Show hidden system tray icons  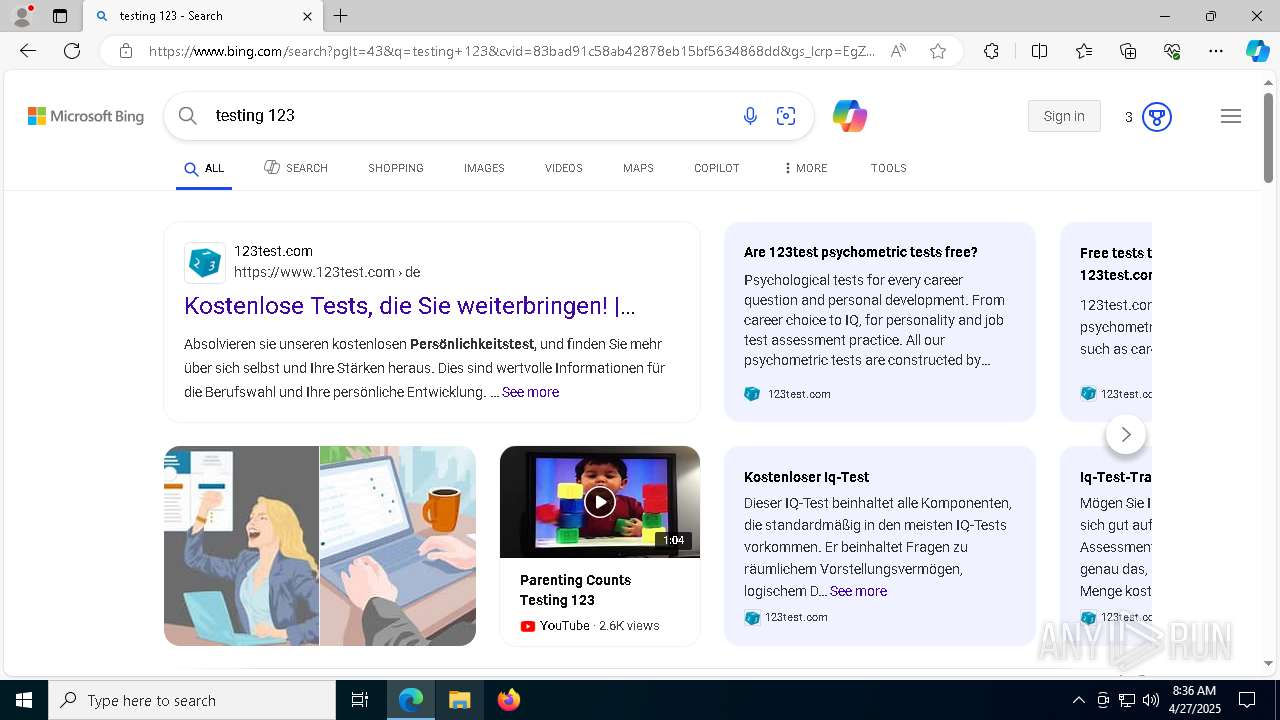click(1078, 700)
